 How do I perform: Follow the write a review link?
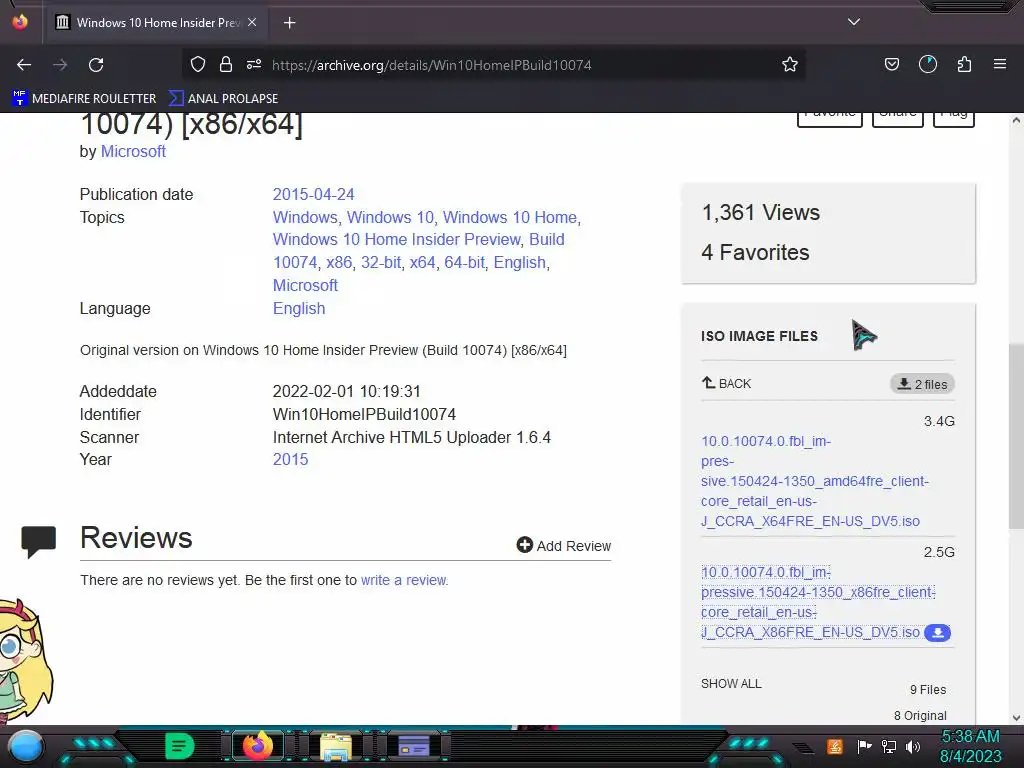coord(404,580)
